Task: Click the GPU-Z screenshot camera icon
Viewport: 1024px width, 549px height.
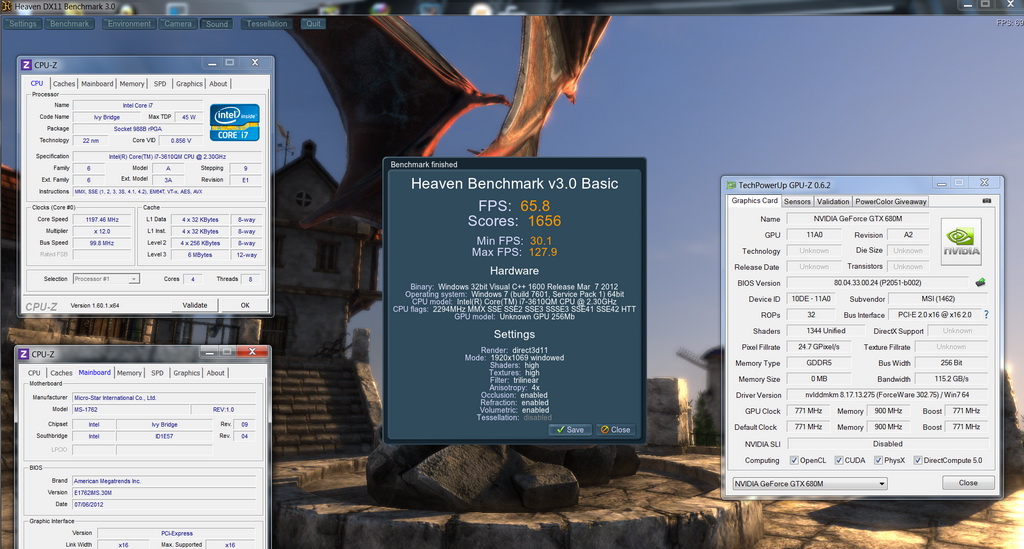Action: click(987, 201)
